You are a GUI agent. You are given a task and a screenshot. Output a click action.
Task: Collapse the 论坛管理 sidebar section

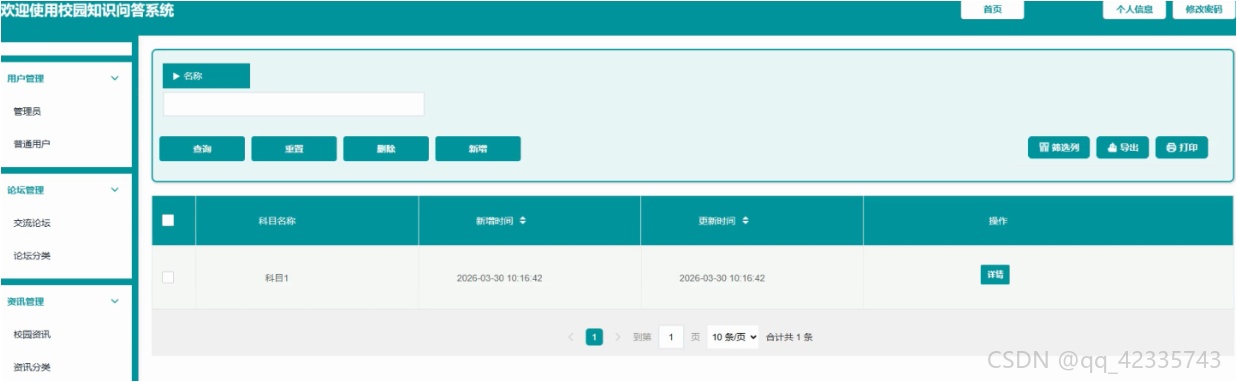point(114,190)
